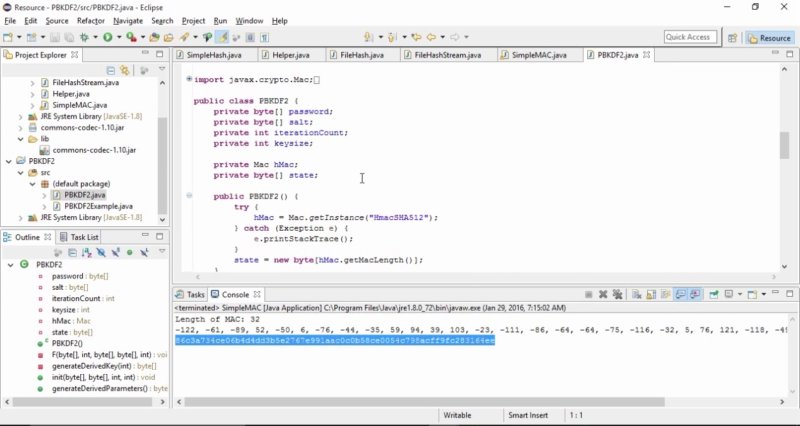800x426 pixels.
Task: Minimize the Project Explorer panel
Action: [x=145, y=54]
